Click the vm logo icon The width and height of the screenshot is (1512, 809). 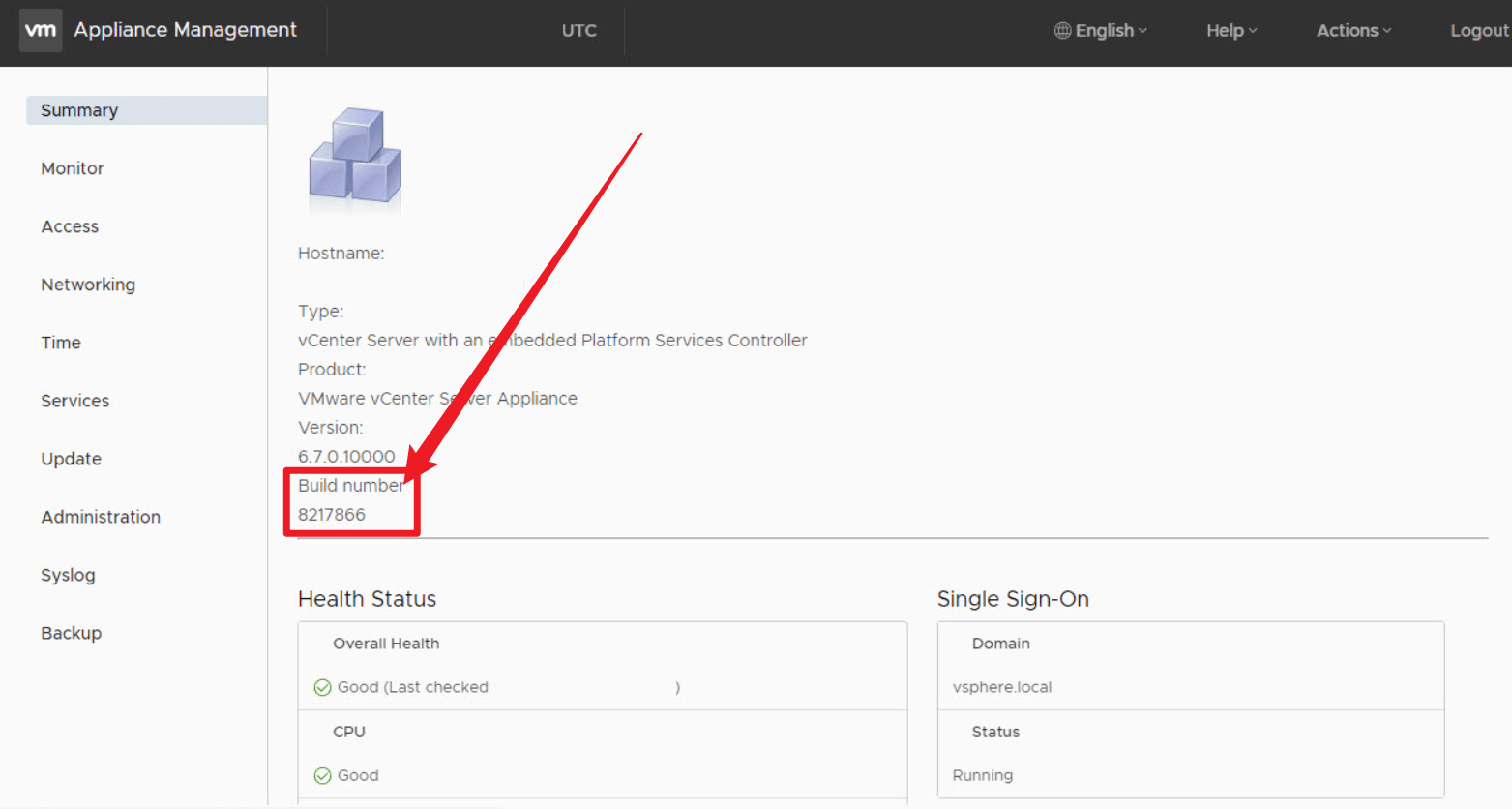[41, 30]
